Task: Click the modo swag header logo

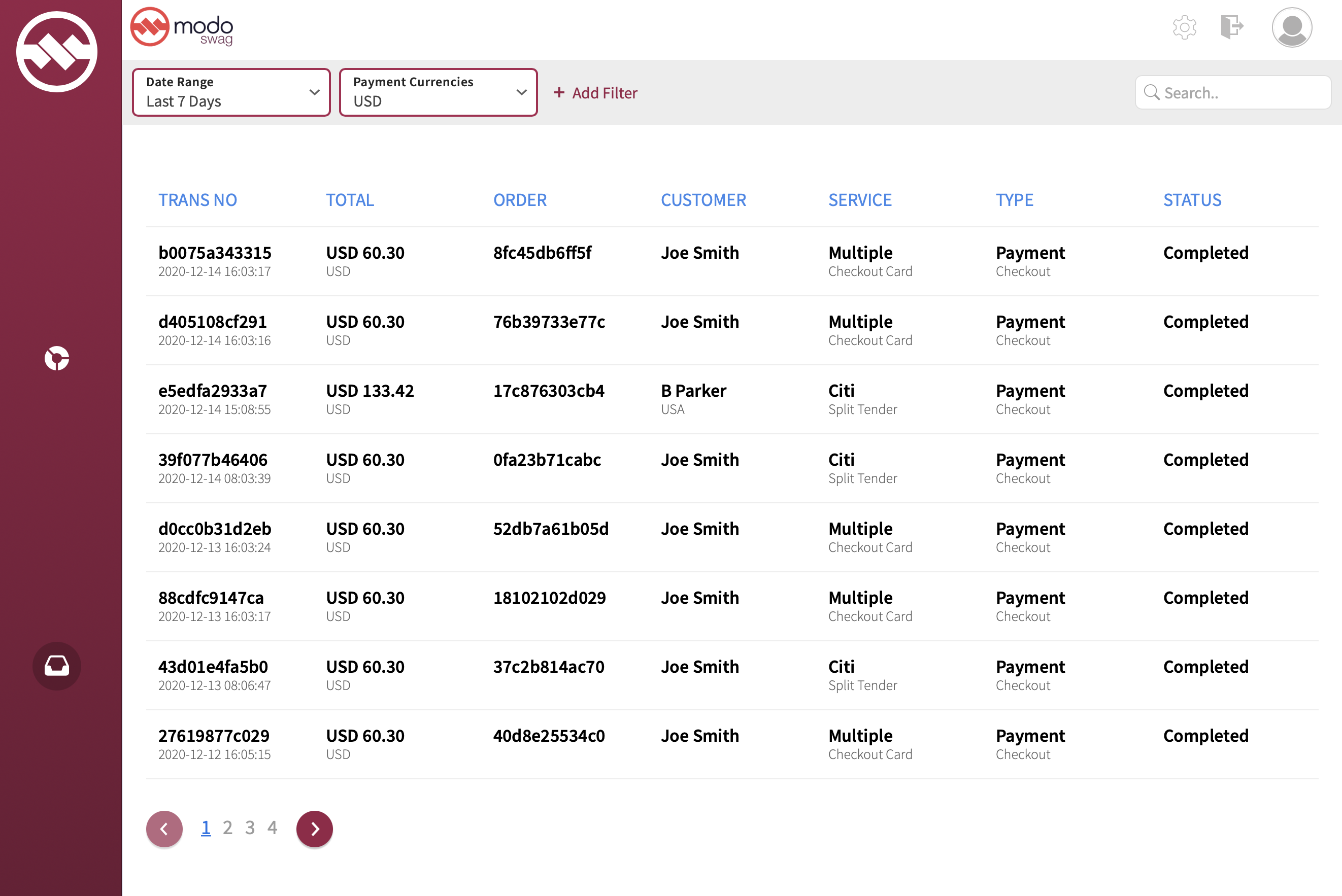Action: click(182, 27)
